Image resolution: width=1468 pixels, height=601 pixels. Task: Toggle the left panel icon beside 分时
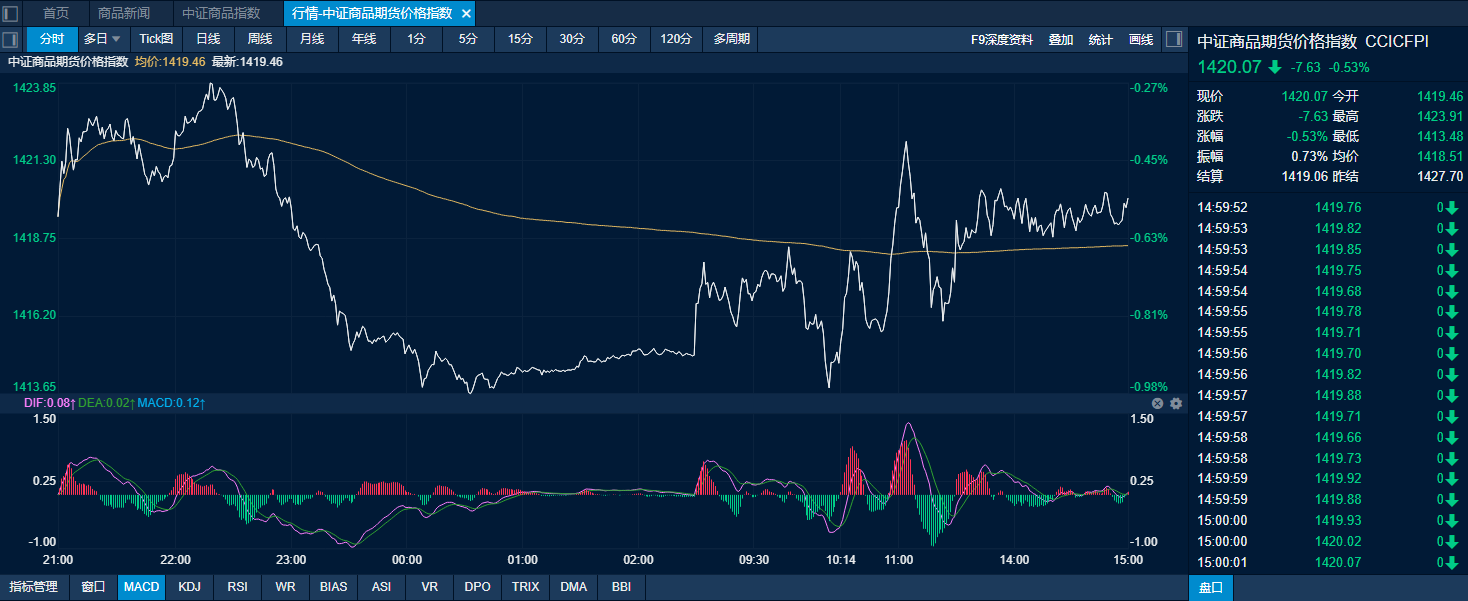(x=11, y=39)
